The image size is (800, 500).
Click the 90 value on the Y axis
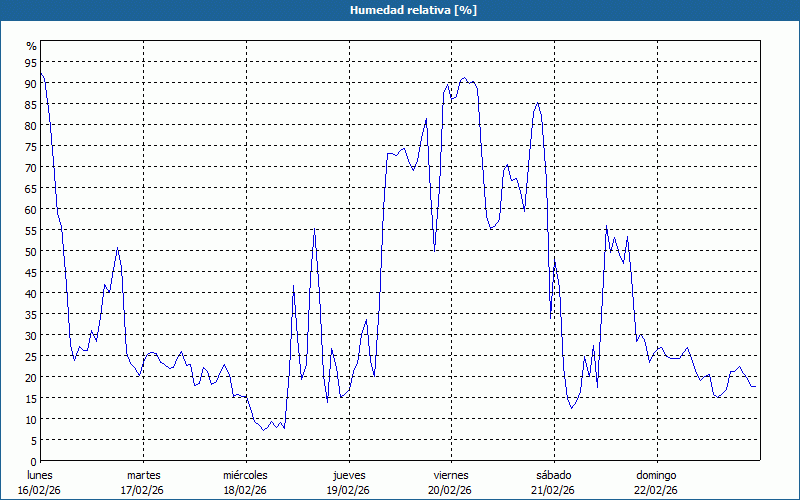click(x=31, y=84)
